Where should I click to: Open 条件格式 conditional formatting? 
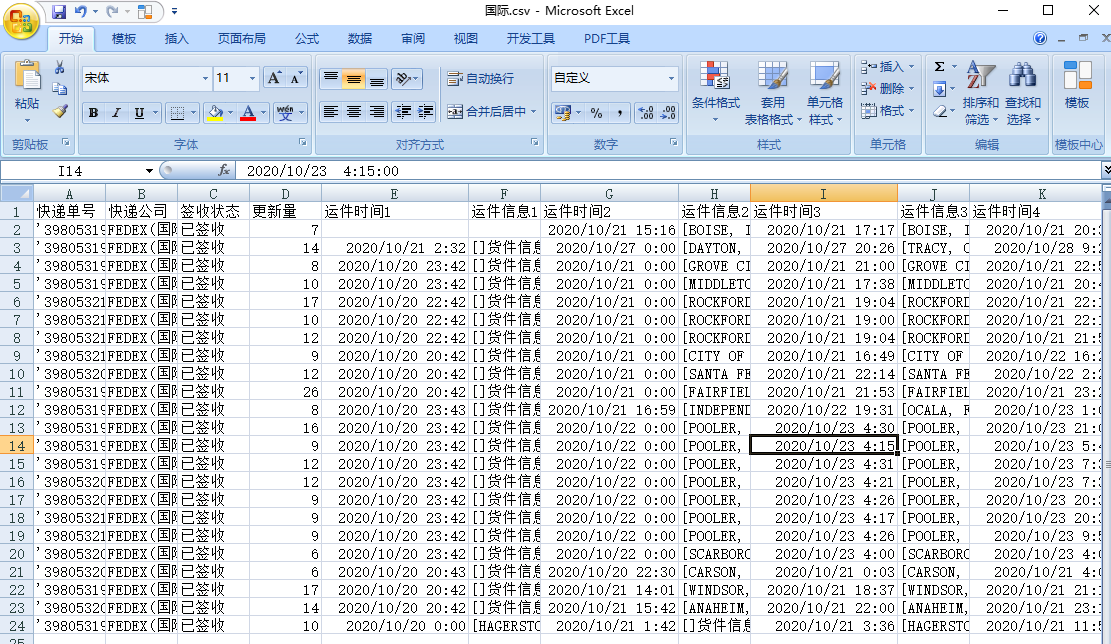716,91
